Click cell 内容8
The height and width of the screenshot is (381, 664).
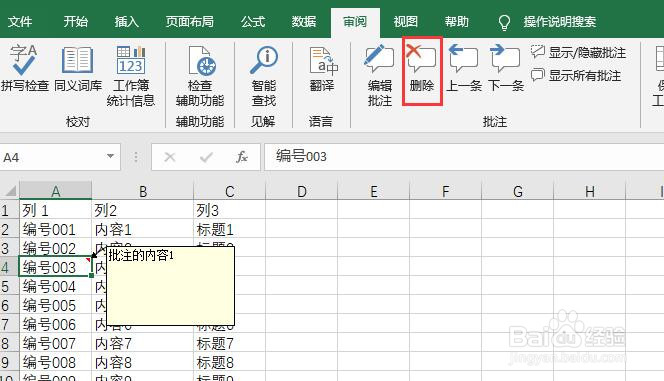pos(143,362)
